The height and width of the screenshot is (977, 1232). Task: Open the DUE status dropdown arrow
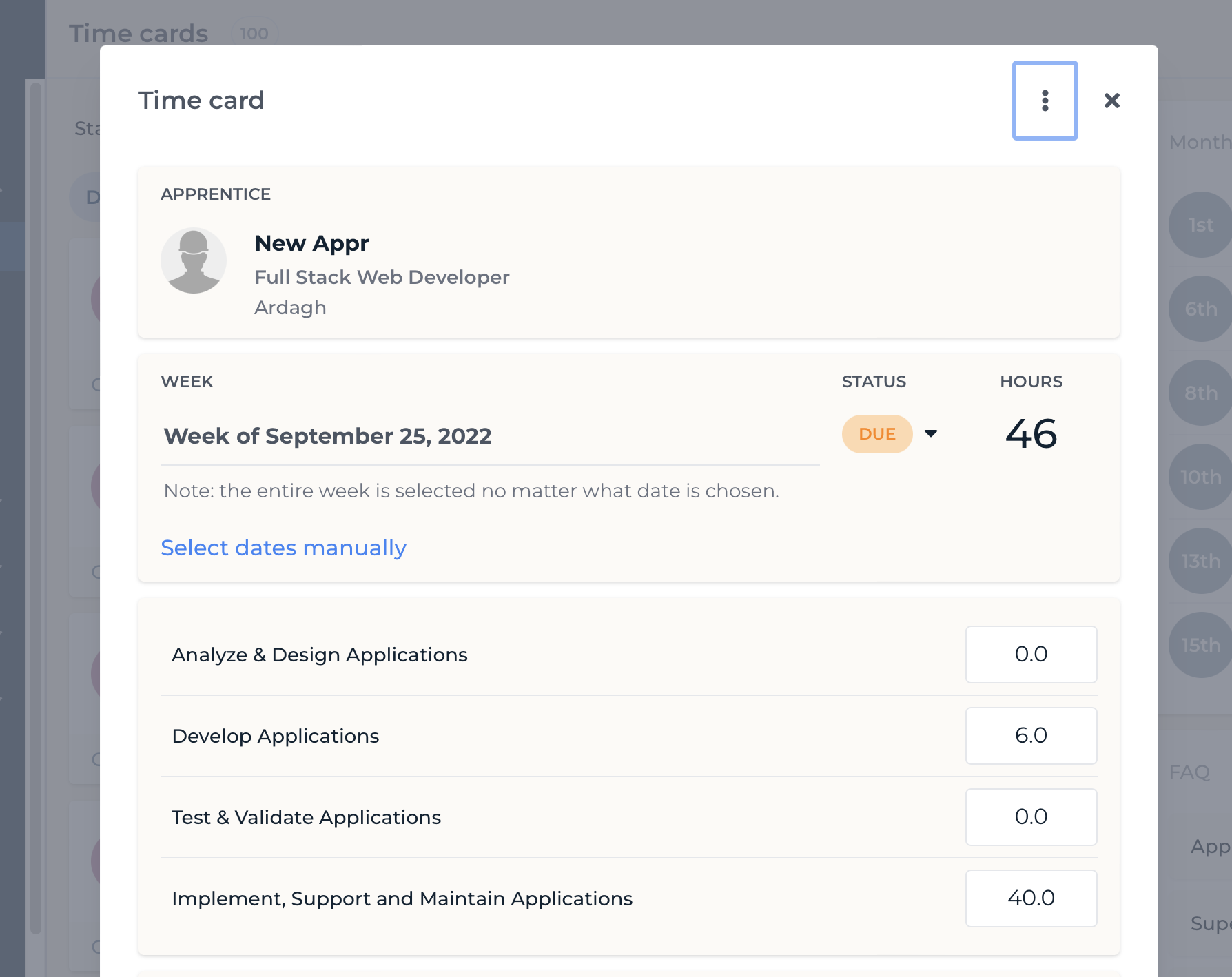tap(931, 433)
